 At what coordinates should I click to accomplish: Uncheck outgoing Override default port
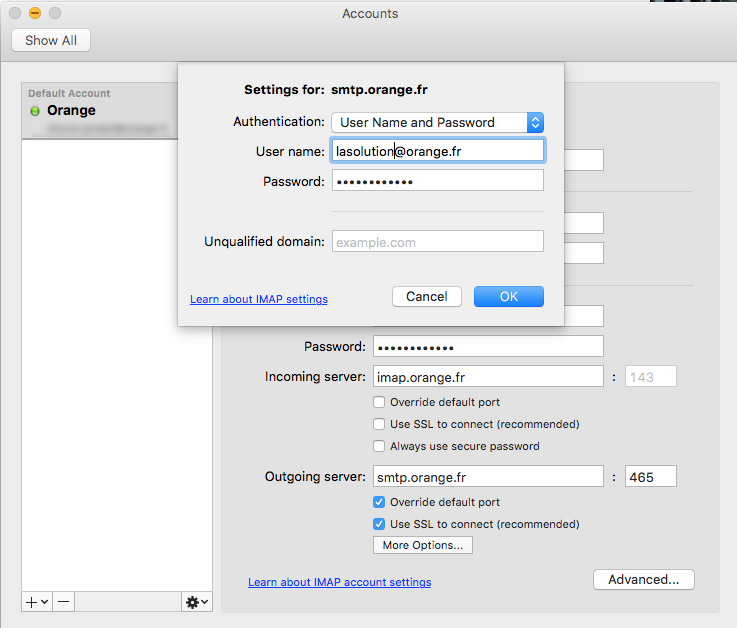tap(379, 502)
